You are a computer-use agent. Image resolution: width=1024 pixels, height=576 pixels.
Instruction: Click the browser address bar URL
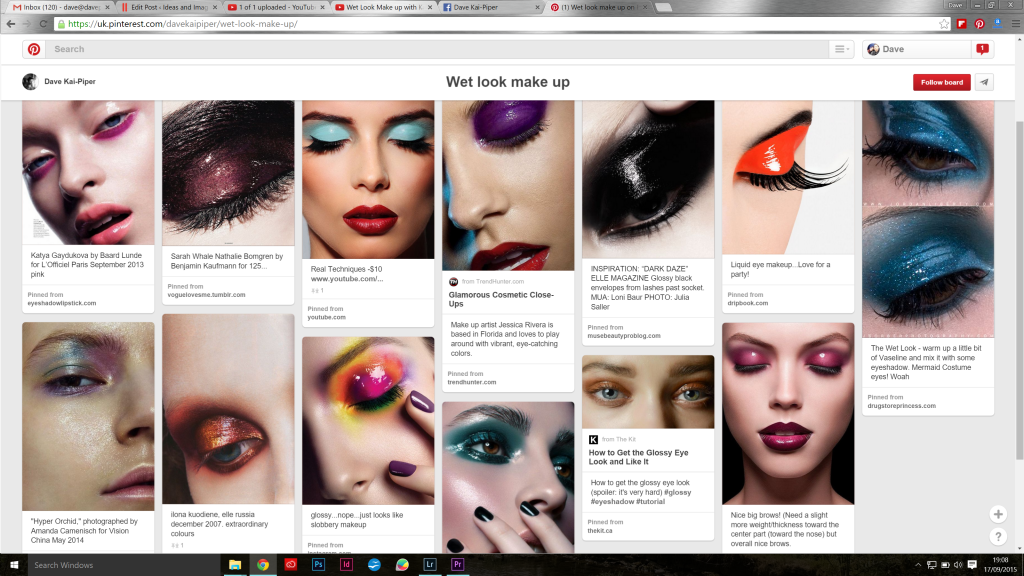click(x=183, y=24)
